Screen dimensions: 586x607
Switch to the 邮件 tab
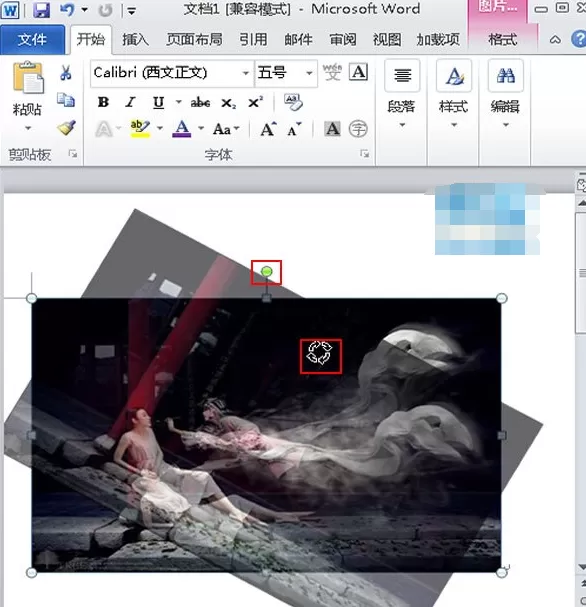pos(298,39)
